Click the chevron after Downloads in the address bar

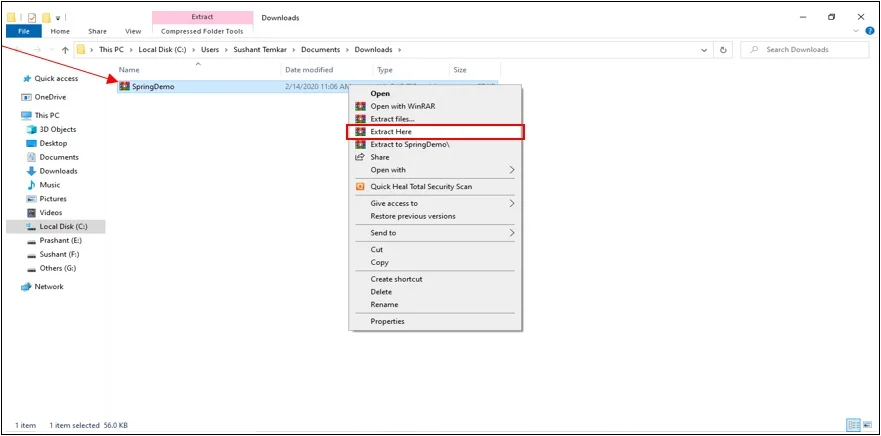coord(399,49)
